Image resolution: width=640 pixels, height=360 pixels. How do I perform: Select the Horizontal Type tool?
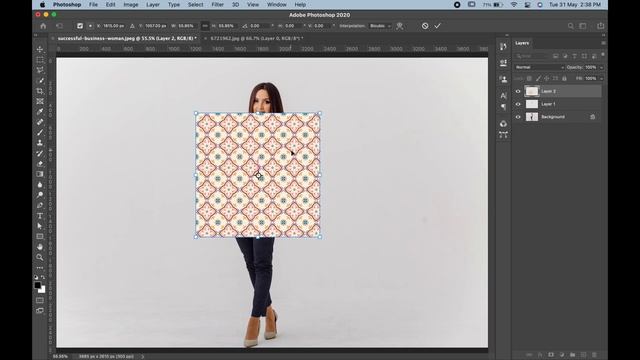click(x=40, y=216)
